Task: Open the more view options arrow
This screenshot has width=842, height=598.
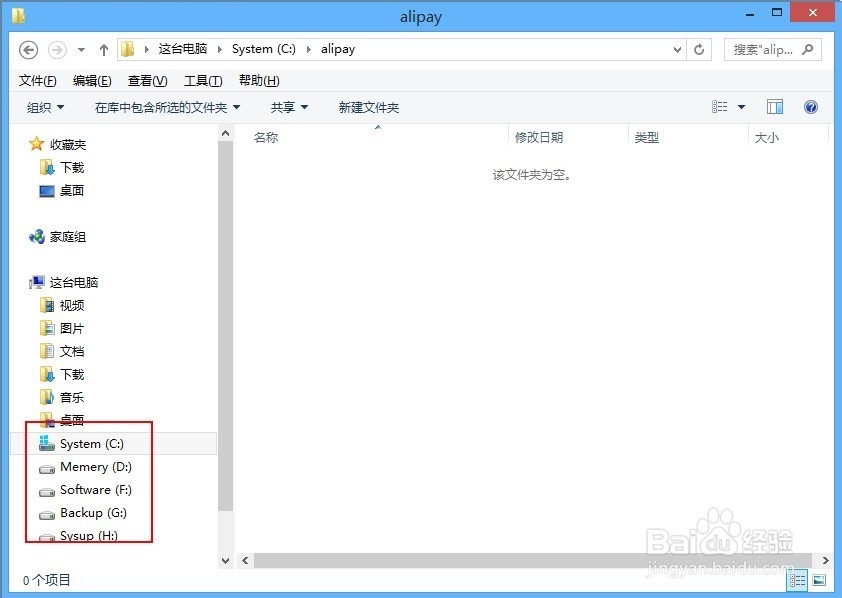Action: [742, 107]
